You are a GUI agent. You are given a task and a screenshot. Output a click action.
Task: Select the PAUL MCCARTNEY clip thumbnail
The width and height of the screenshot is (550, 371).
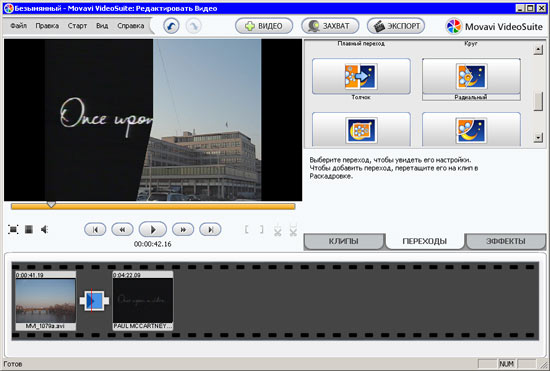[143, 301]
